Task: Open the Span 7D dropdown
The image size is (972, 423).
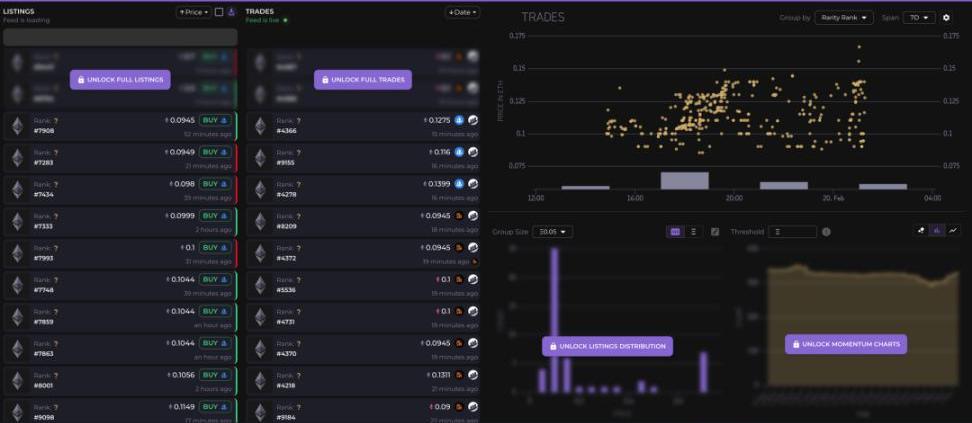Action: point(920,18)
